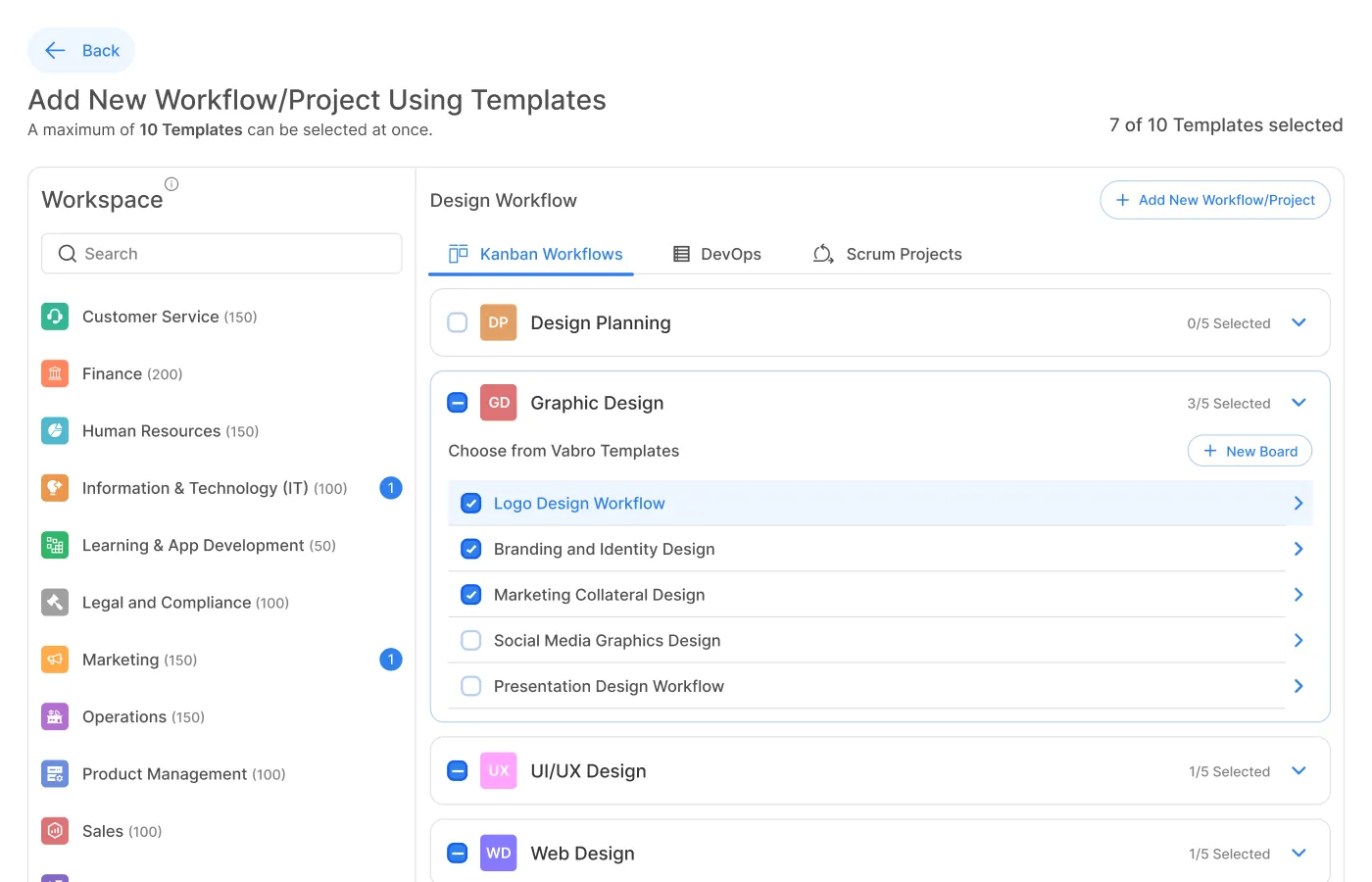Click the Add New Workflow/Project button
Viewport: 1372px width, 882px height.
click(x=1215, y=200)
